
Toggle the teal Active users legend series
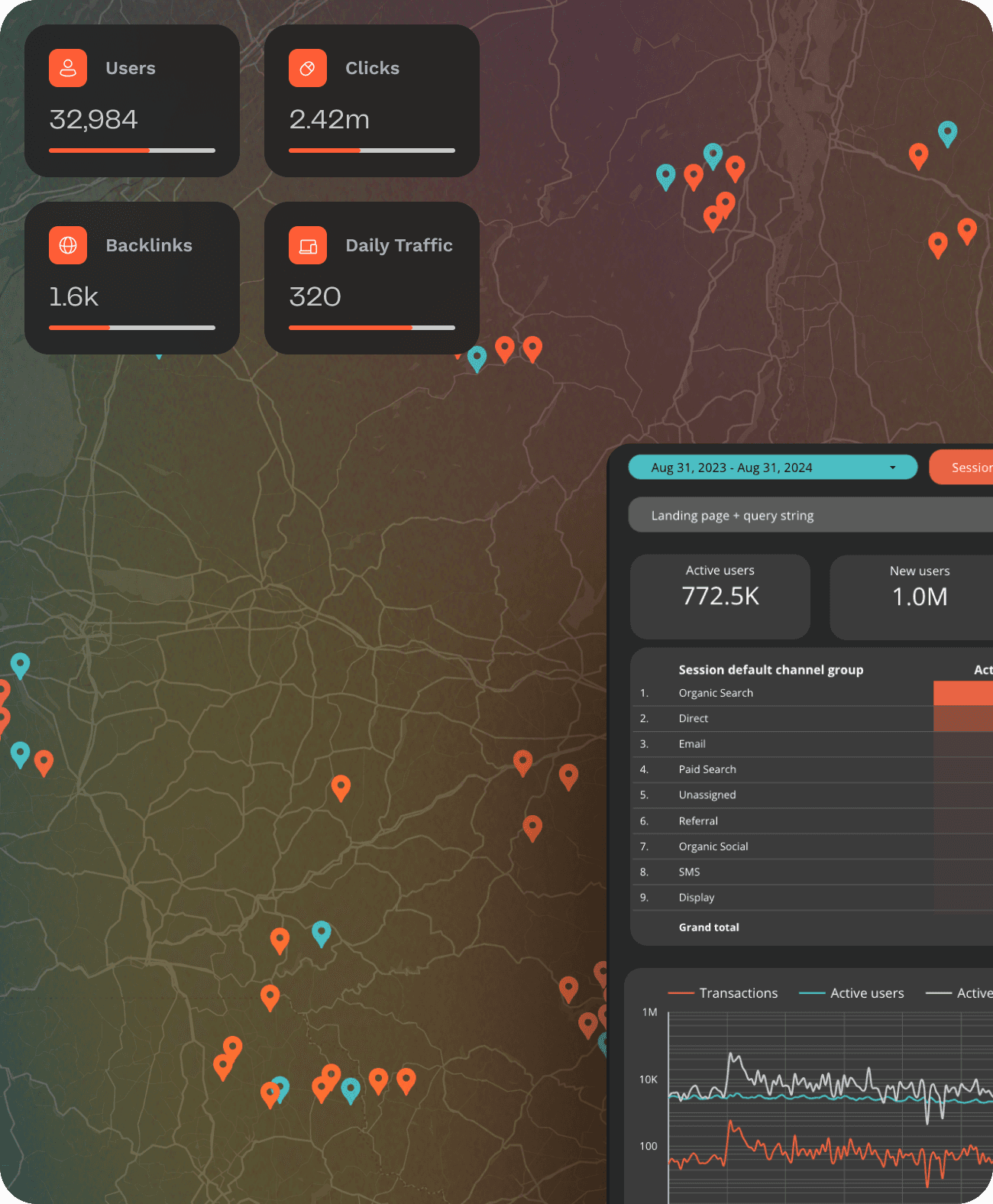(851, 993)
